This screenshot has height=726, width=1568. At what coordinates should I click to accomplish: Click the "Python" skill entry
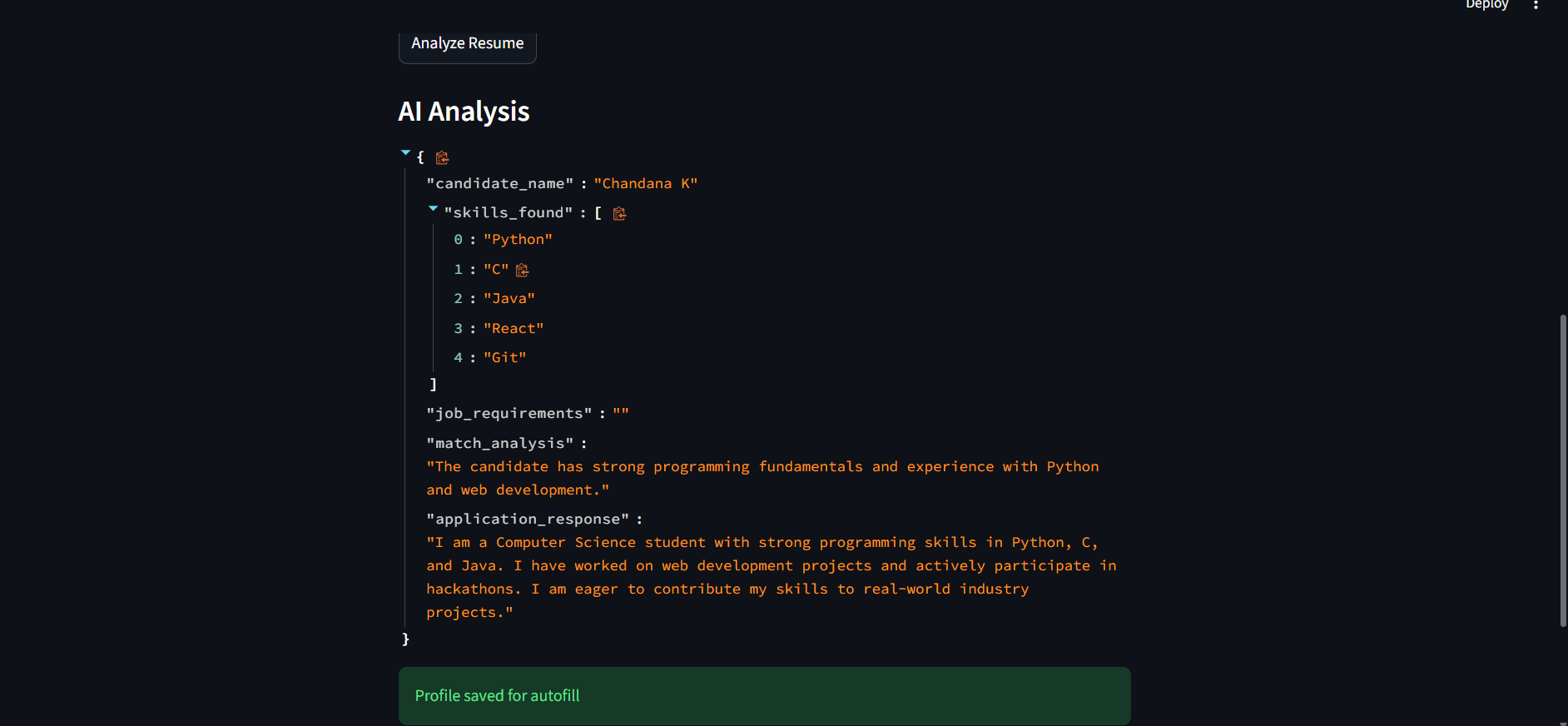[x=518, y=240]
